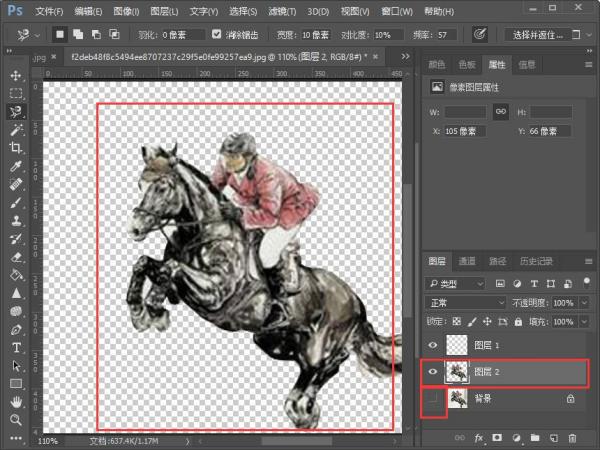The width and height of the screenshot is (600, 450).
Task: Click the New Selection mode icon
Action: pyautogui.click(x=60, y=34)
